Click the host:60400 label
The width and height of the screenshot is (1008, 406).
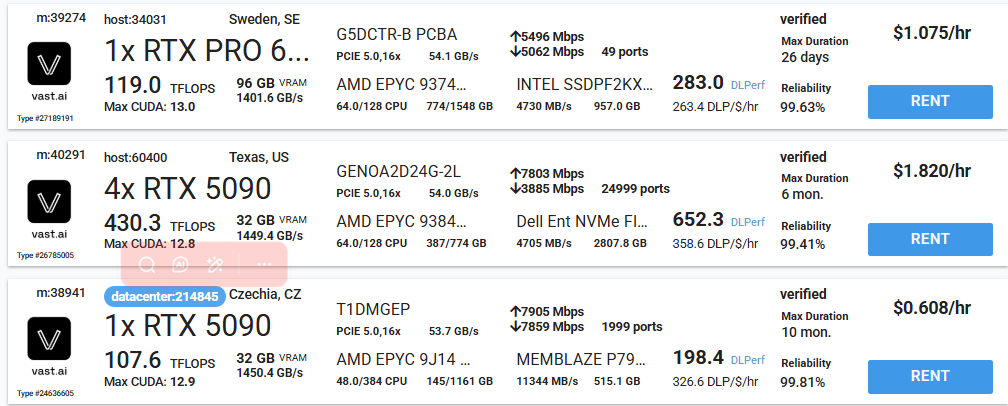pyautogui.click(x=136, y=157)
